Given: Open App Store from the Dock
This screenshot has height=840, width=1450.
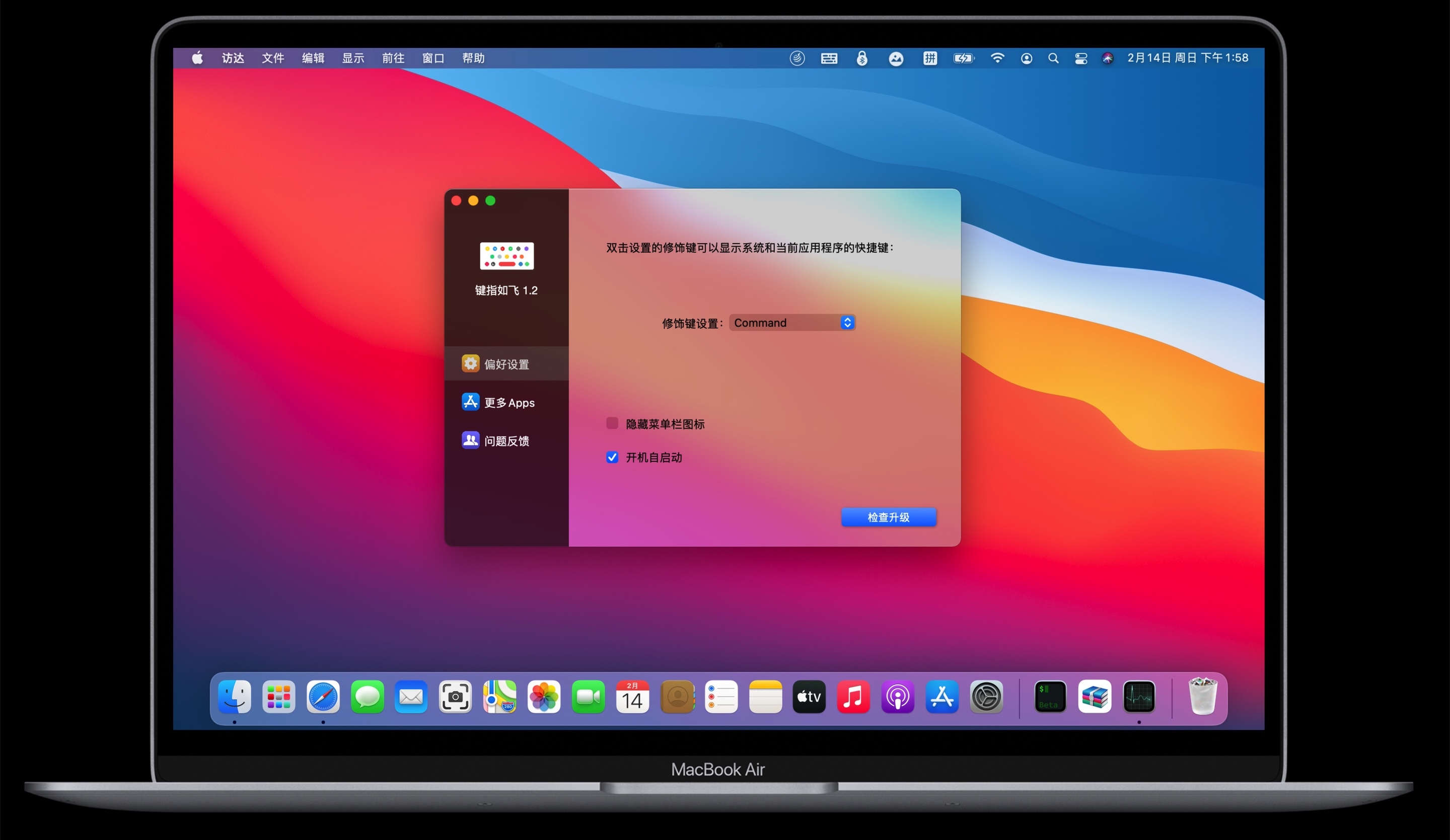Looking at the screenshot, I should [x=942, y=697].
